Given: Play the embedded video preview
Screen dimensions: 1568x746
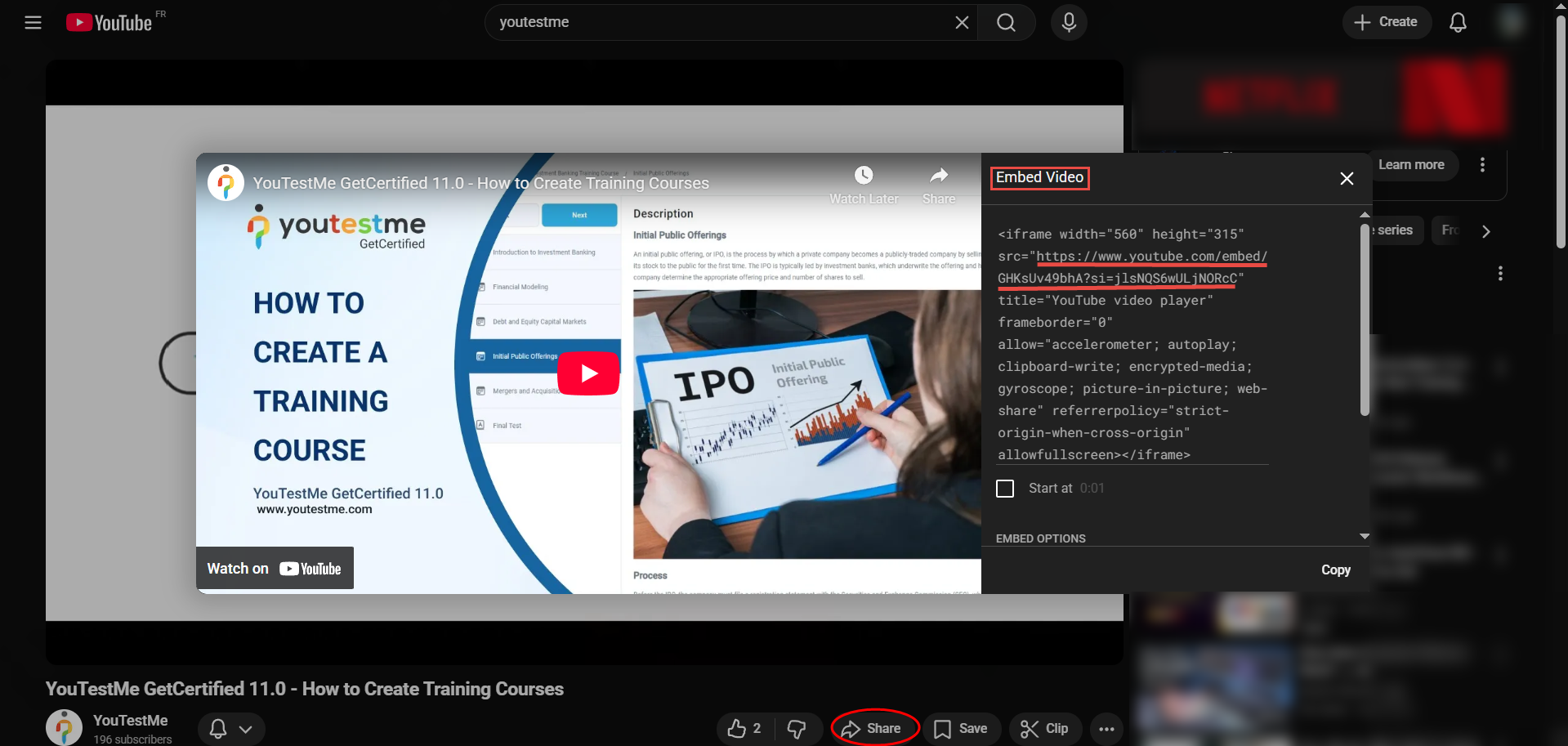Looking at the screenshot, I should click(588, 373).
